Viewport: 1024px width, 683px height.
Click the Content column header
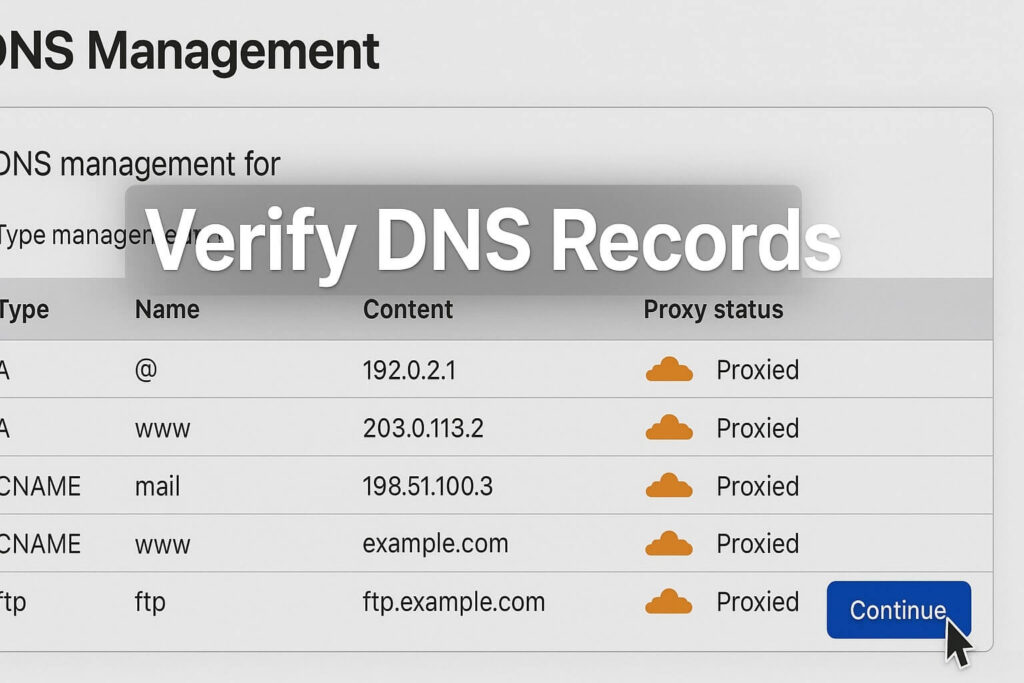click(x=407, y=310)
